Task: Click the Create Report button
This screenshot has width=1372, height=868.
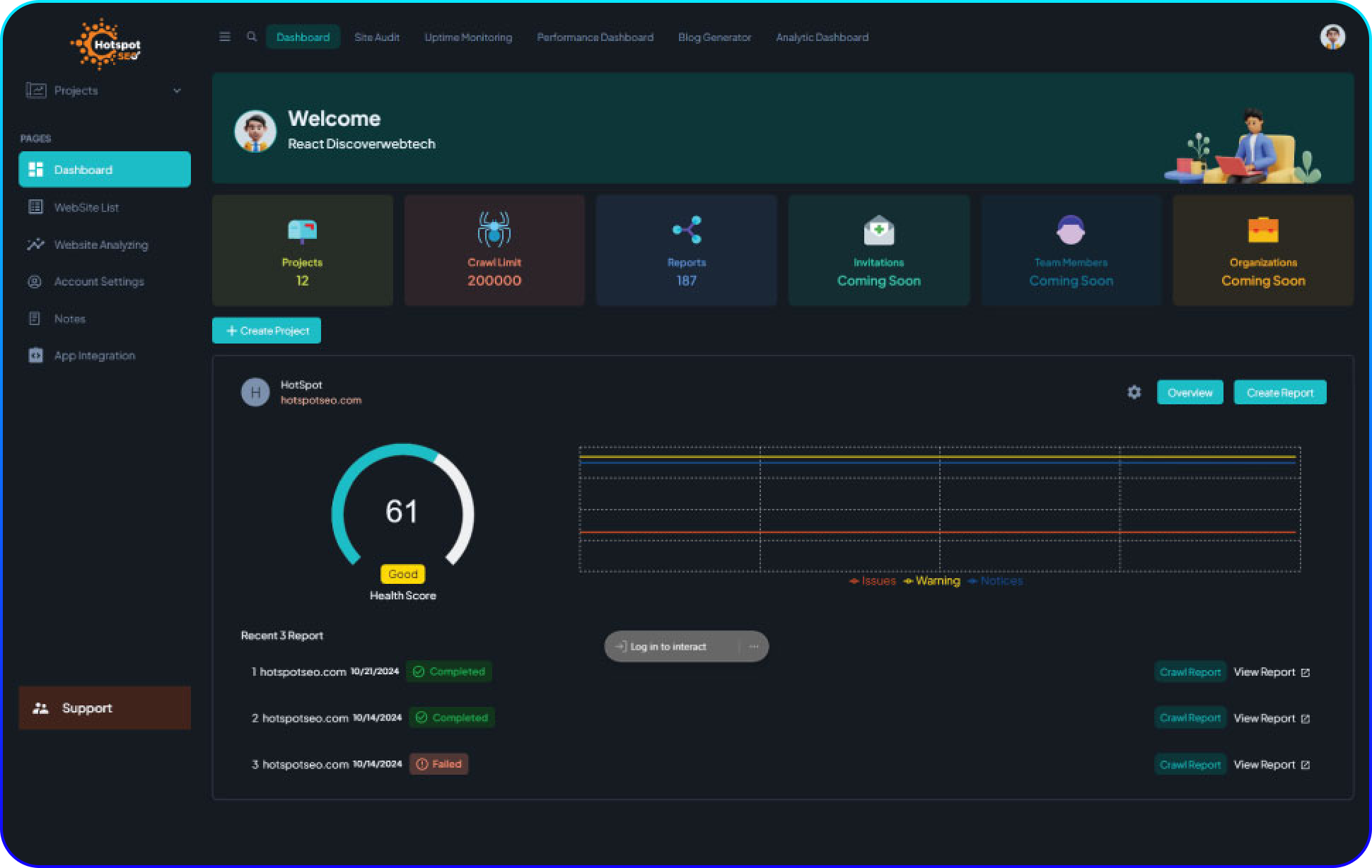Action: (1280, 392)
